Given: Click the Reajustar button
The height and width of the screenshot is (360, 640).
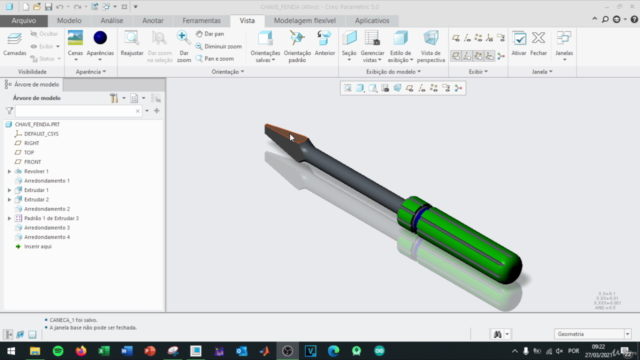Looking at the screenshot, I should point(132,44).
